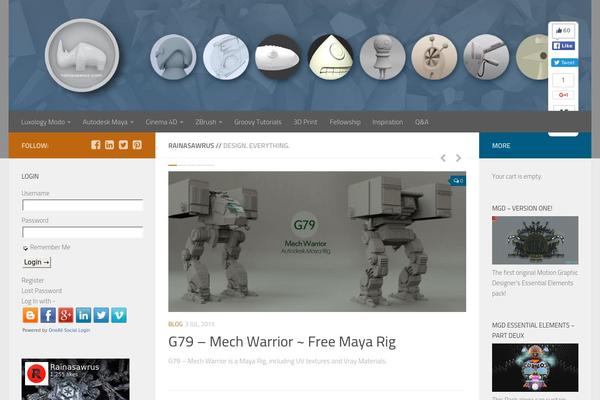Screen dimensions: 600x400
Task: Click the Facebook Like share button
Action: click(x=563, y=46)
